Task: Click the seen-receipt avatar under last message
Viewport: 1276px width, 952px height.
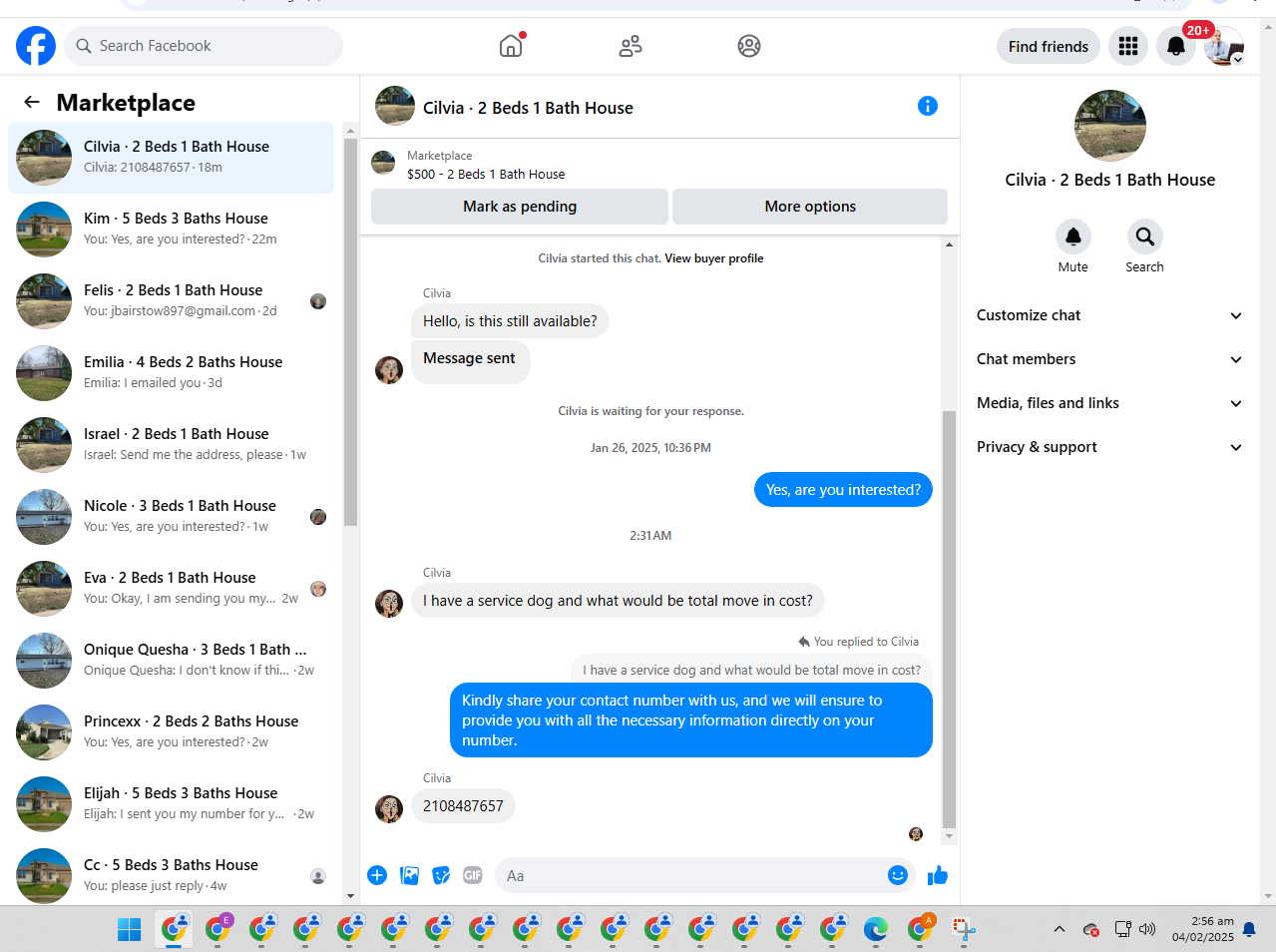Action: coord(916,834)
